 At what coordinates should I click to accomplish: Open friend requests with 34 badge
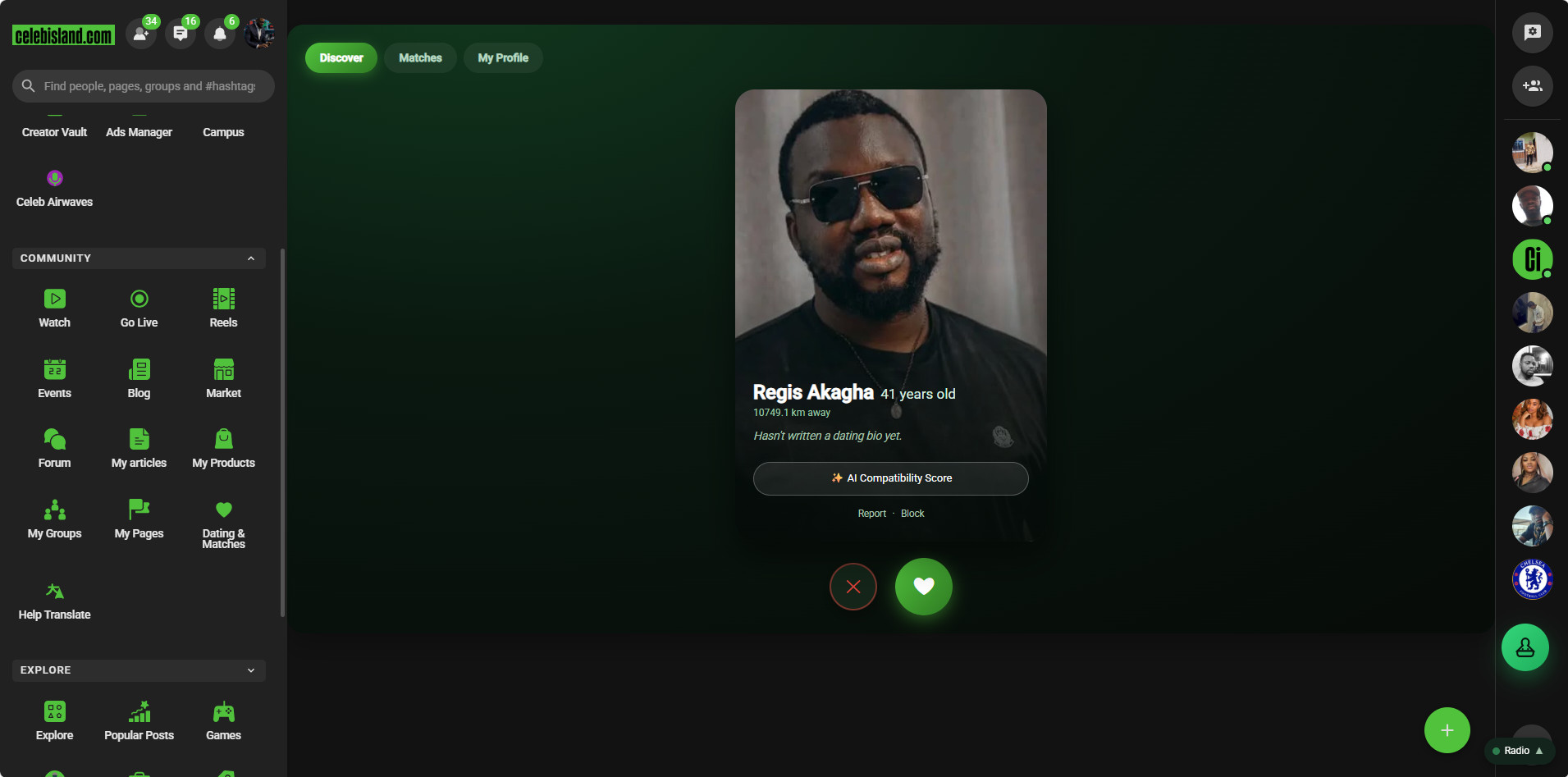pyautogui.click(x=141, y=34)
